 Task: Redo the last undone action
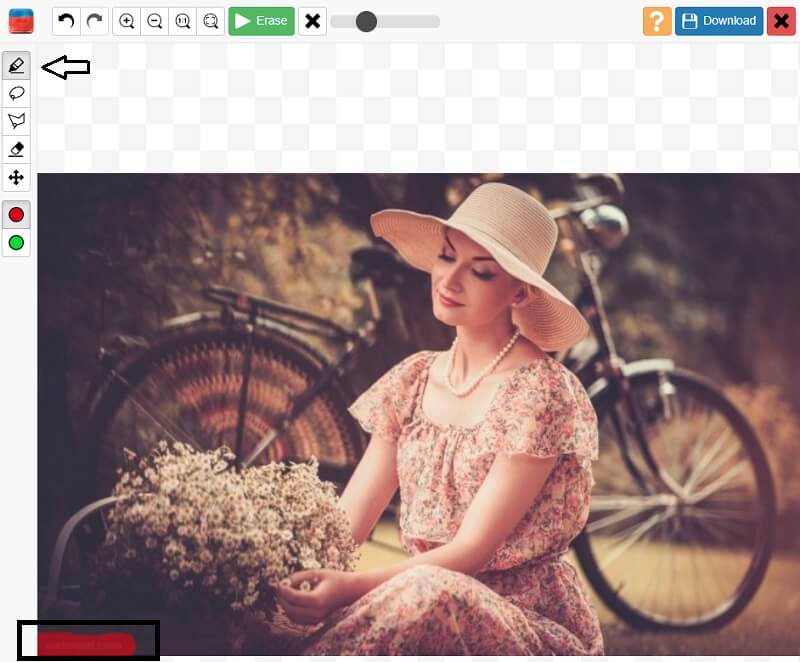[x=94, y=20]
